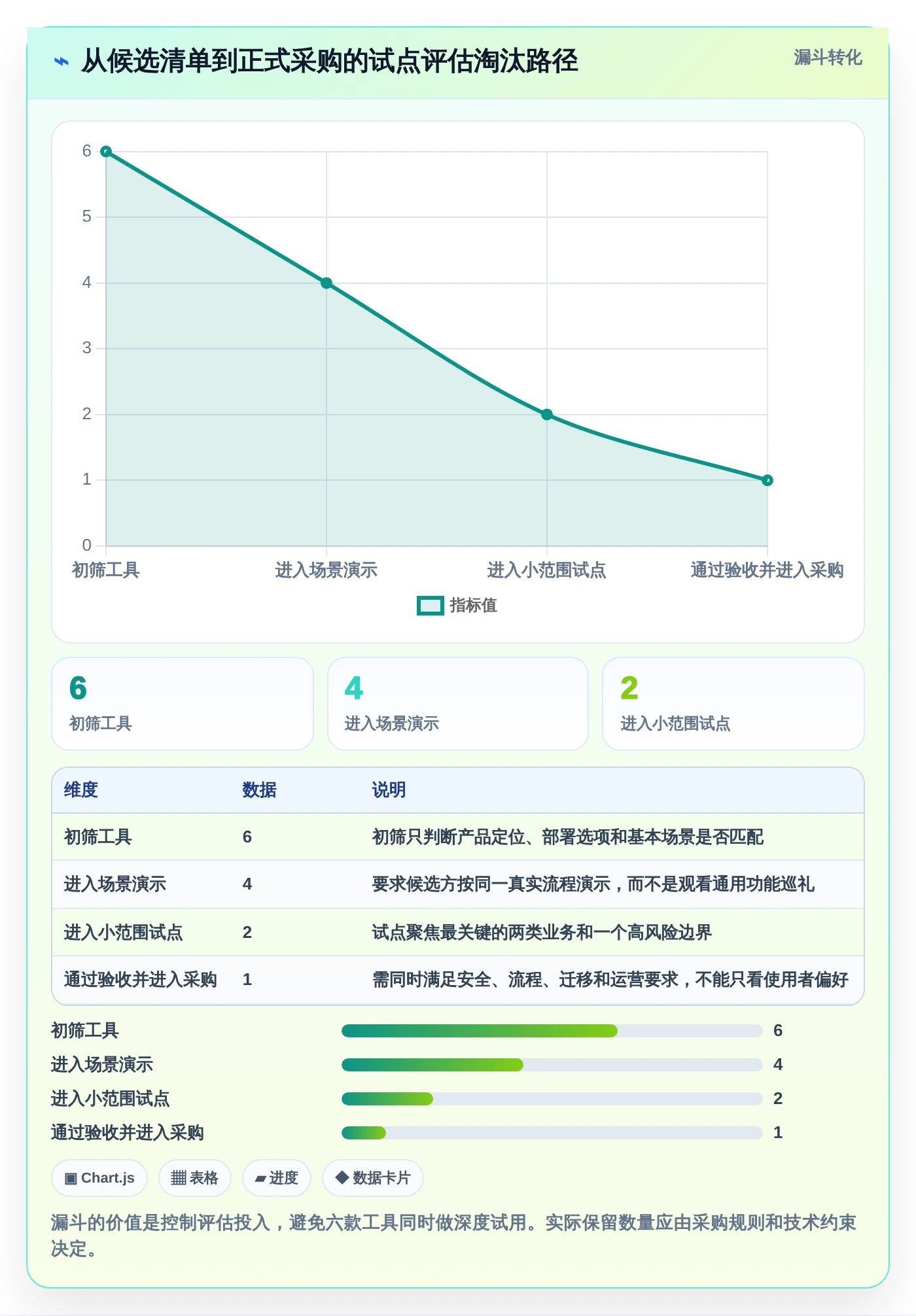Viewport: 916px width, 1316px height.
Task: Open the data card showing 2 进入小范围试点
Action: click(733, 704)
